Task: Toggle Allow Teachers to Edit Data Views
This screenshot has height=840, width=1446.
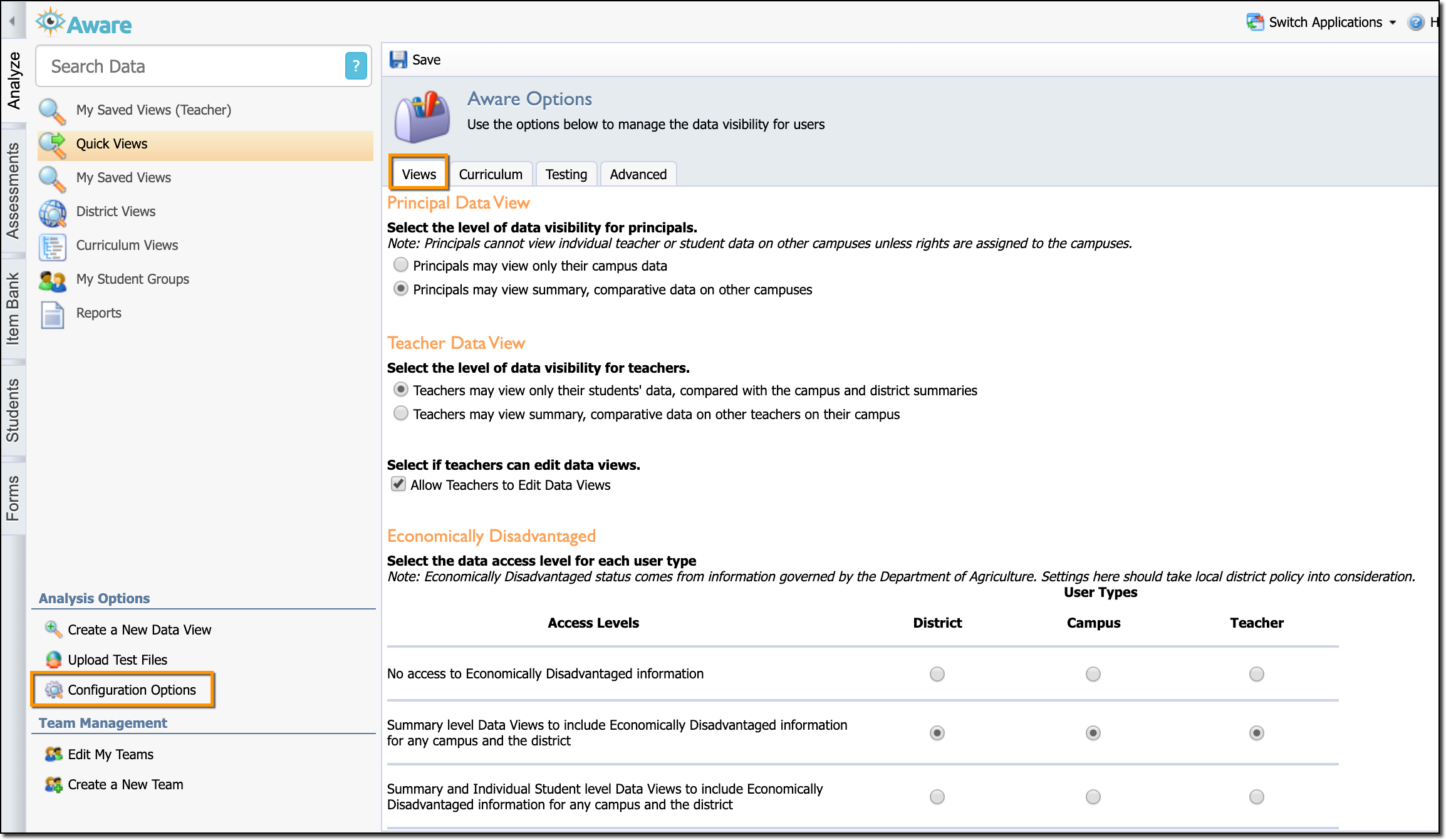Action: [398, 484]
